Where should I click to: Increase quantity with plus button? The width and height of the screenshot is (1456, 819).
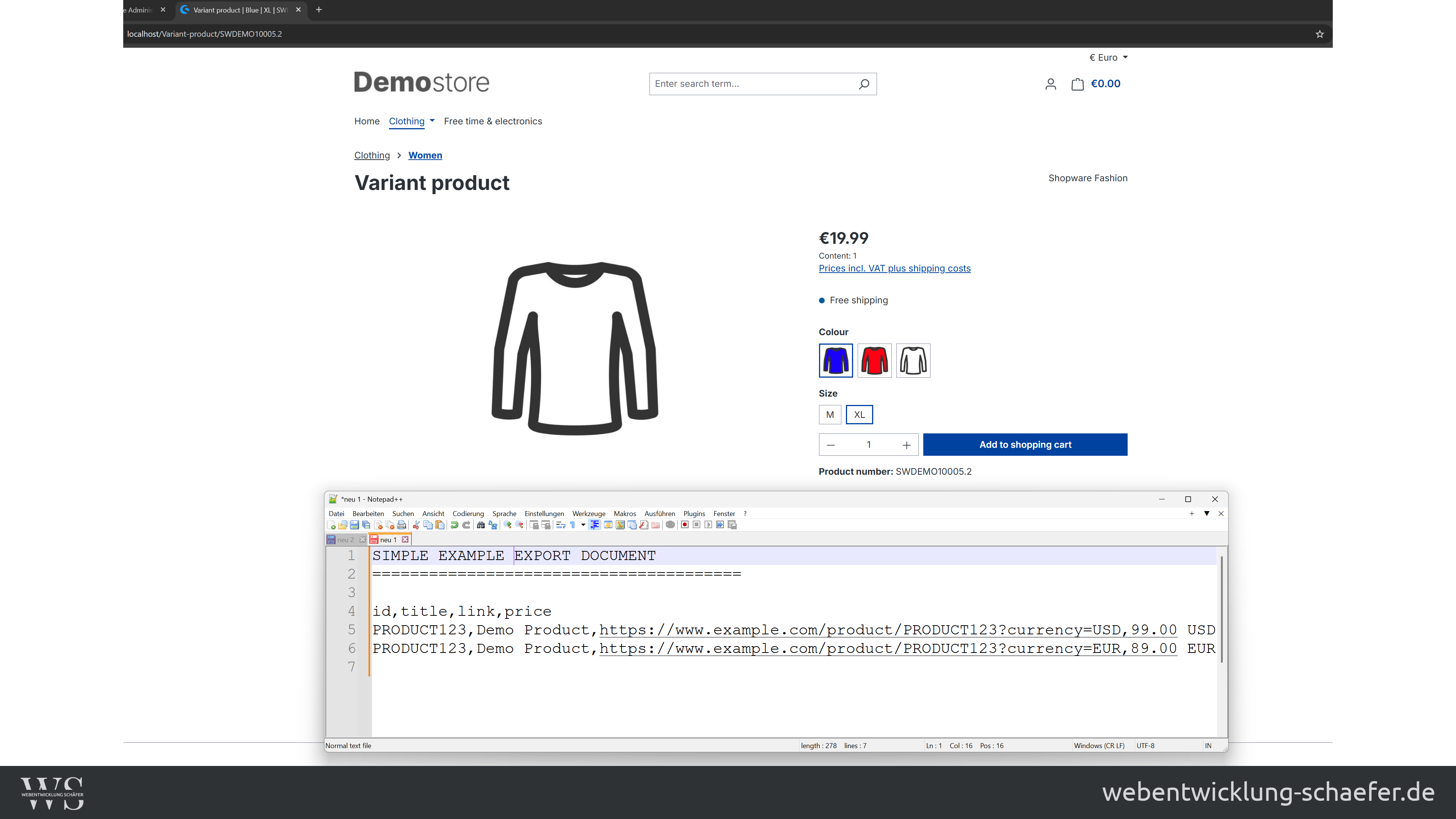(x=907, y=445)
